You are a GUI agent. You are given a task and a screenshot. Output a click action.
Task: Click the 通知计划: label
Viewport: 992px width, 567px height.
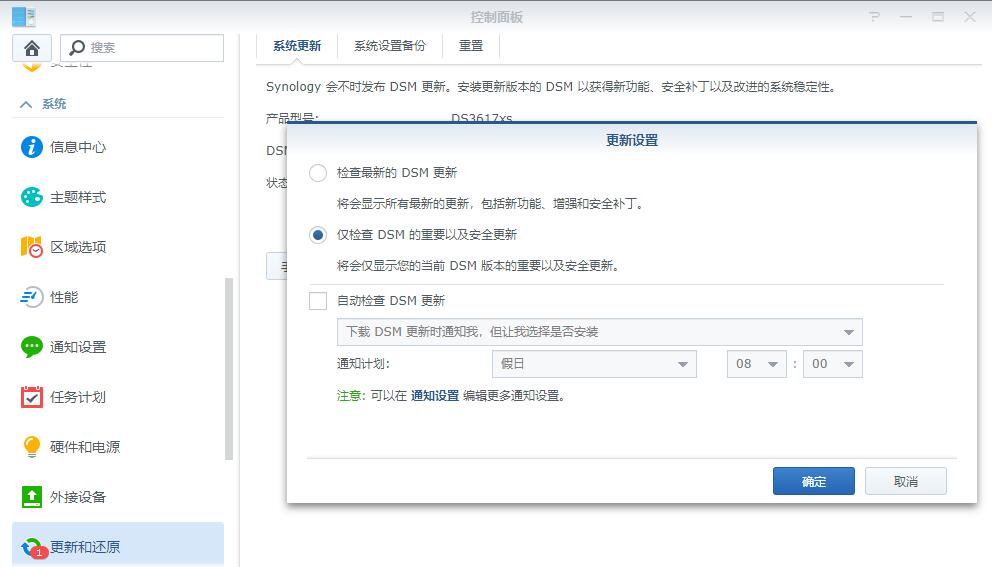[363, 364]
